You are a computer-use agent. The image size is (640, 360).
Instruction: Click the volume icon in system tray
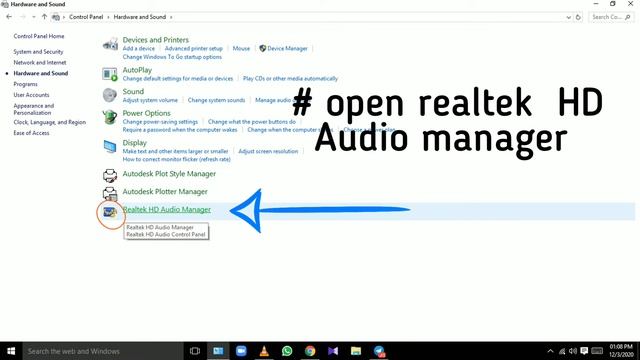573,351
